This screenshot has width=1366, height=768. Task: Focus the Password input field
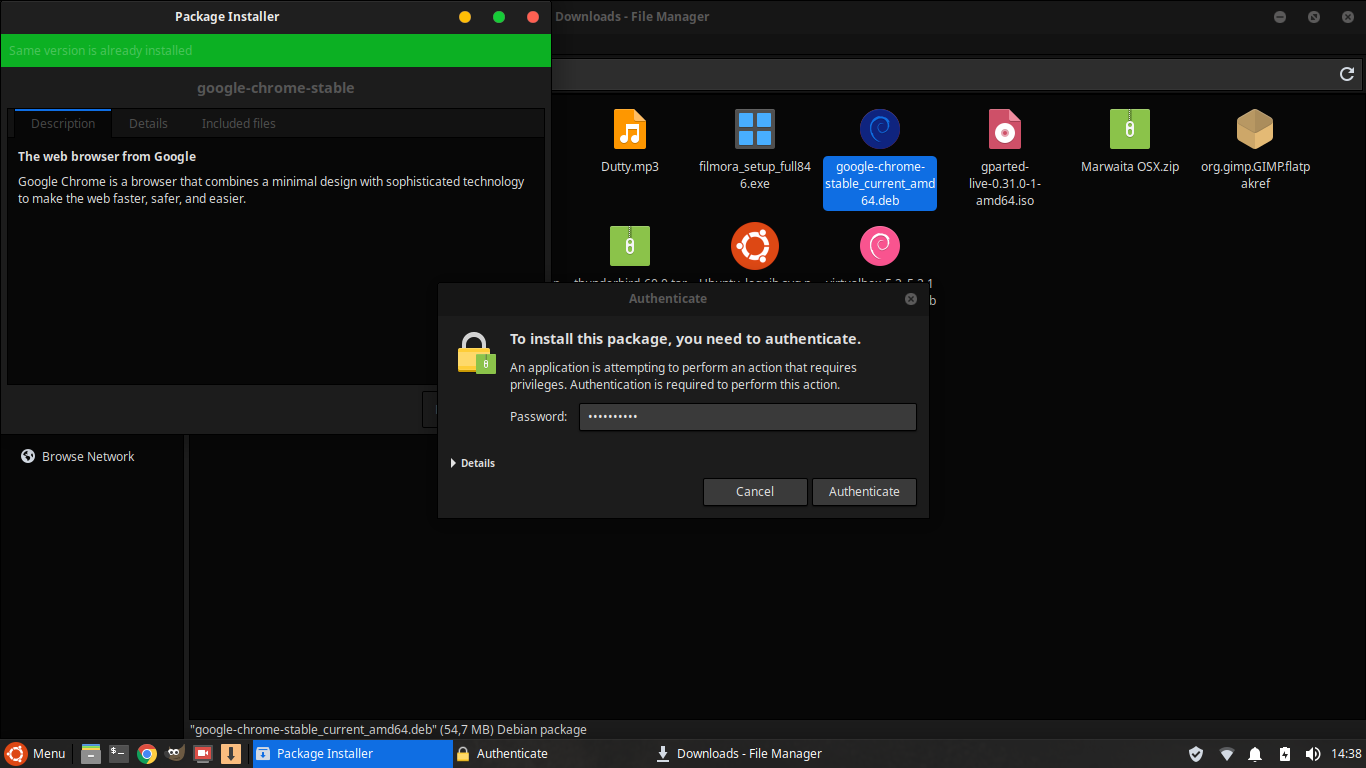click(747, 417)
